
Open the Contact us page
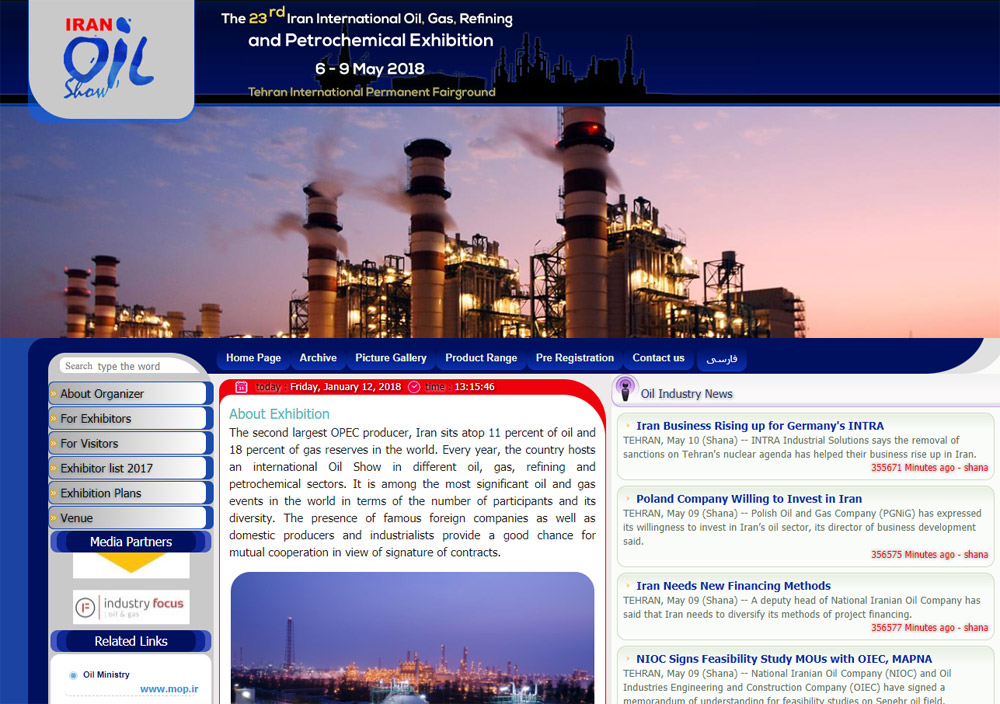pyautogui.click(x=658, y=358)
